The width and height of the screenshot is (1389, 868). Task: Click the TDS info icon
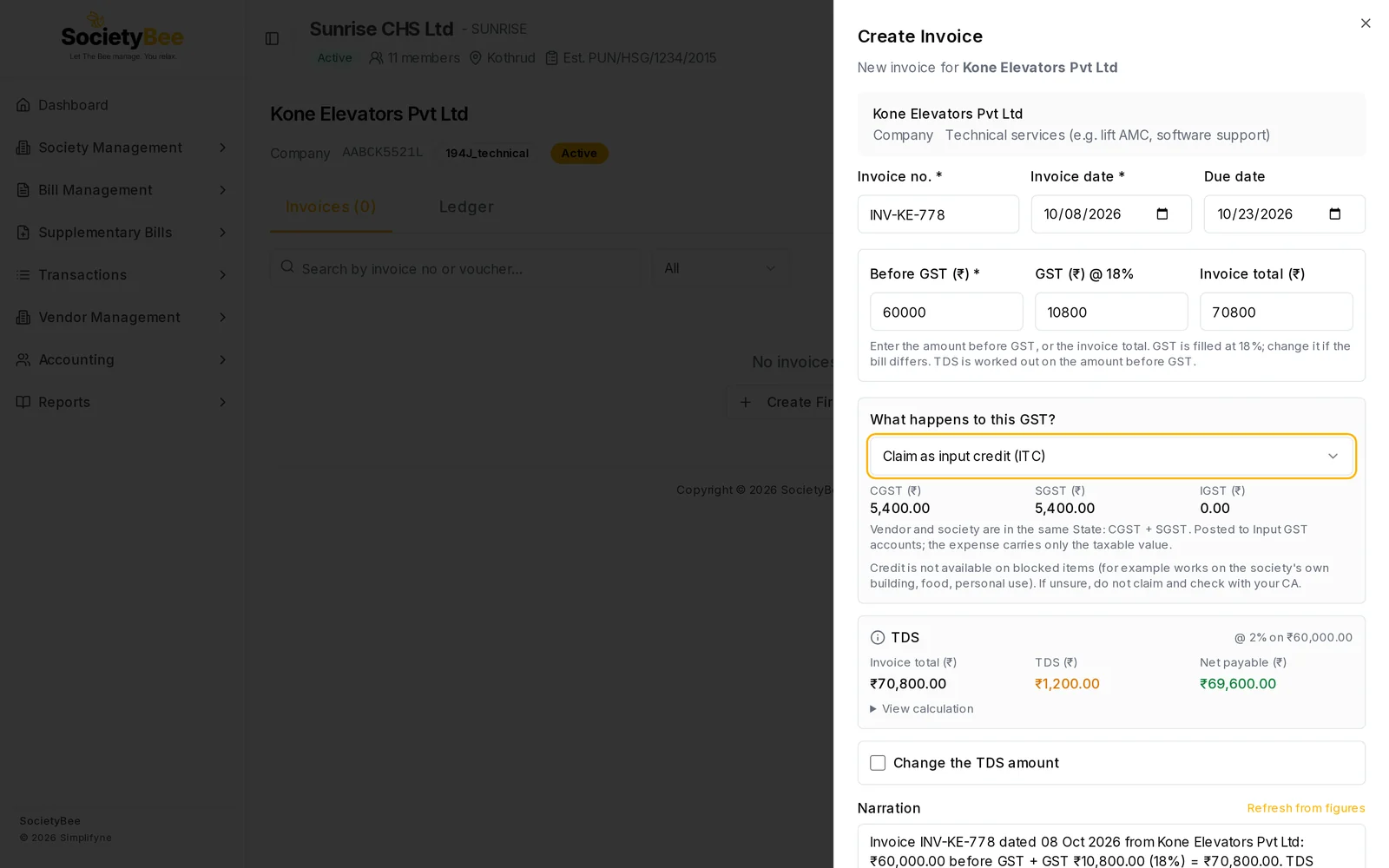pyautogui.click(x=878, y=638)
